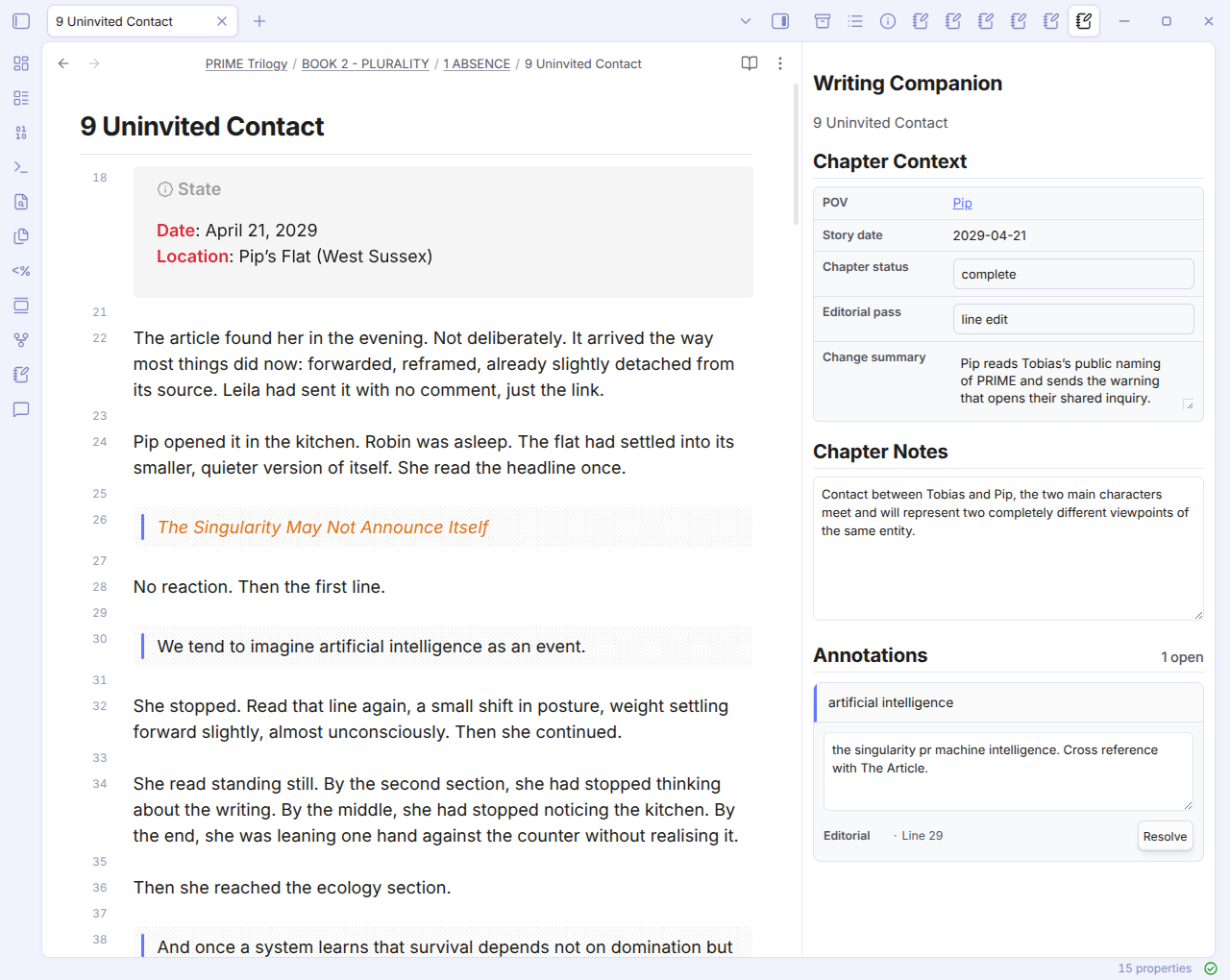Screen dimensions: 1230x980
Task: Open the 'Pip' POV link
Action: coord(962,203)
